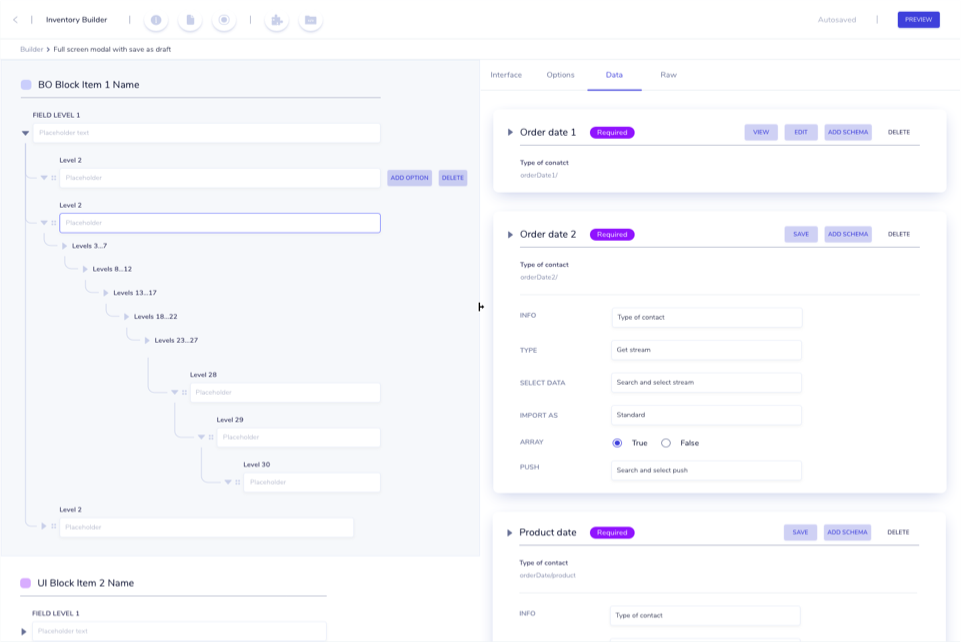Image resolution: width=961 pixels, height=642 pixels.
Task: Click the UI Block Item 2 color square
Action: (x=26, y=583)
